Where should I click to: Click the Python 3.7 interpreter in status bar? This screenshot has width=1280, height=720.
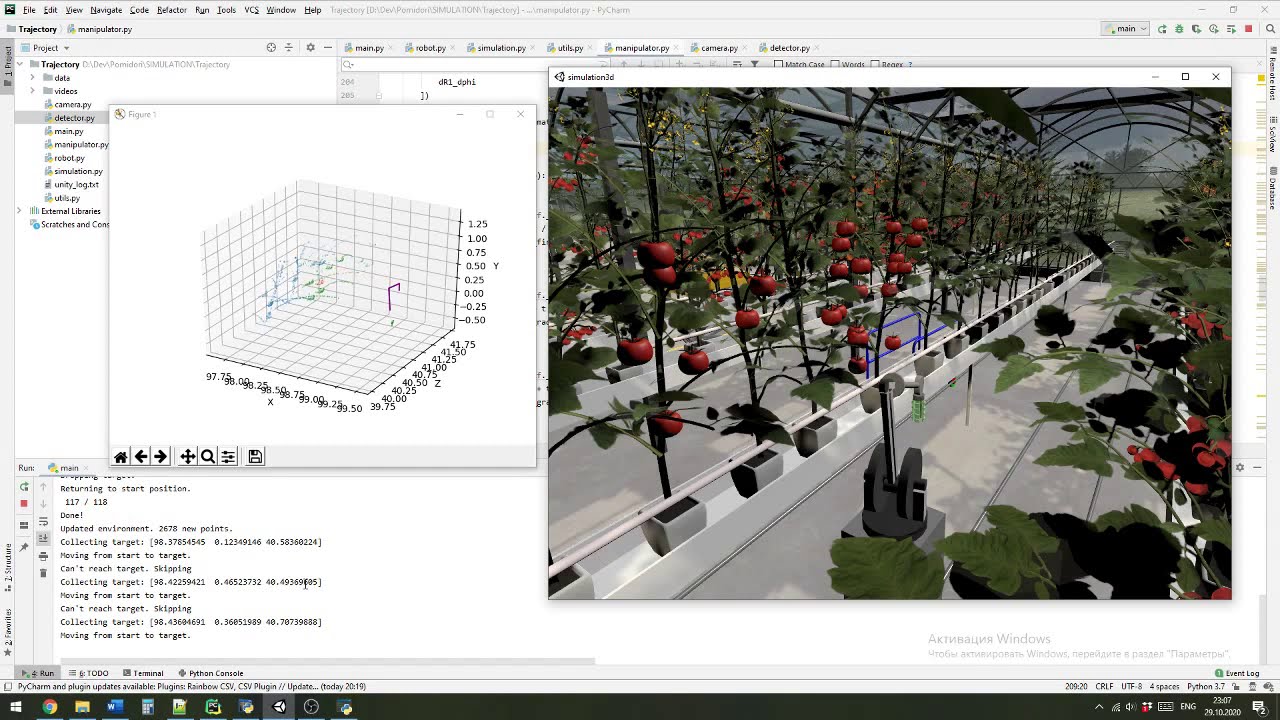pyautogui.click(x=1205, y=687)
